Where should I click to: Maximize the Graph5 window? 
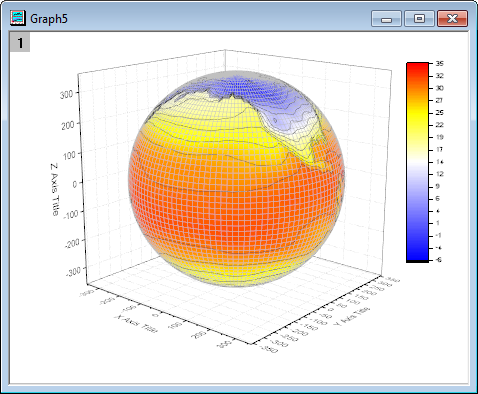419,18
